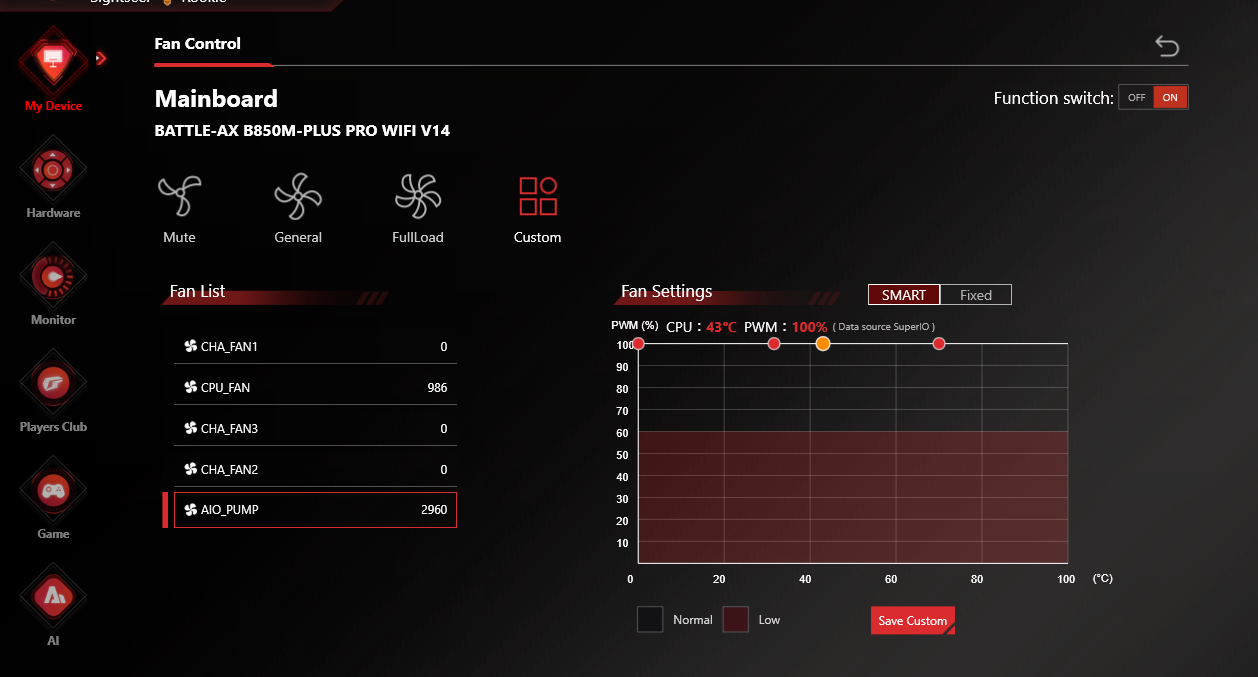Click the AIO_PUMP speed value 2960
Viewport: 1258px width, 677px height.
coord(434,510)
